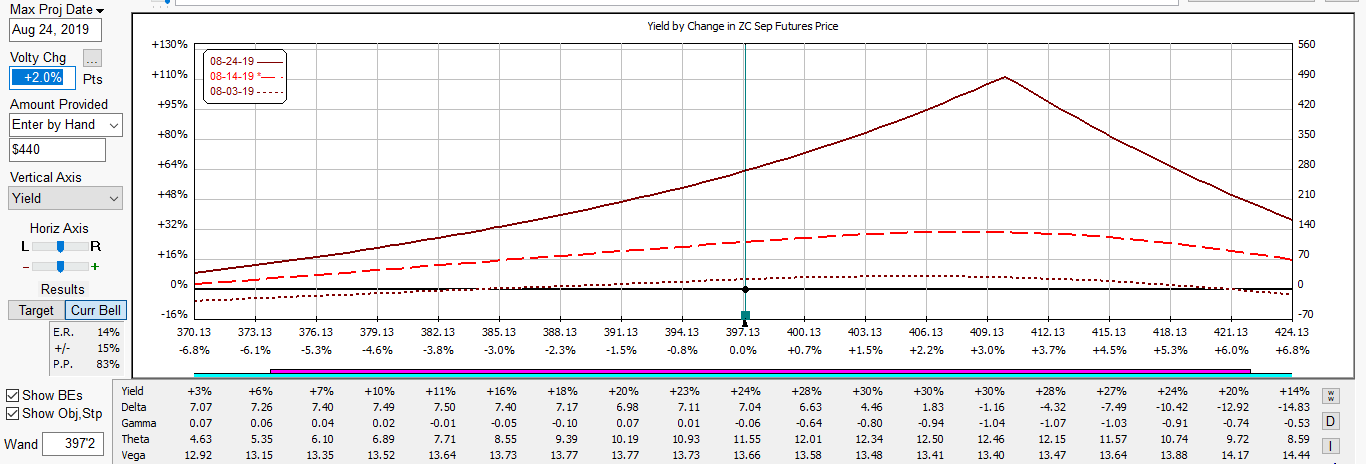
Task: Click the black wand triangle marker
Action: coord(745,323)
